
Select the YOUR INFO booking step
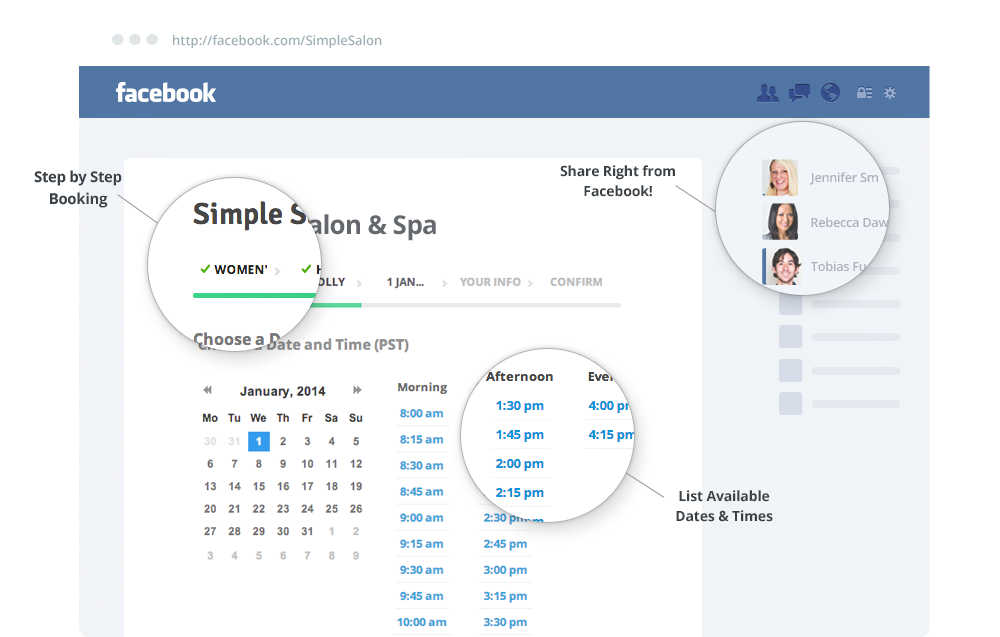pos(490,282)
